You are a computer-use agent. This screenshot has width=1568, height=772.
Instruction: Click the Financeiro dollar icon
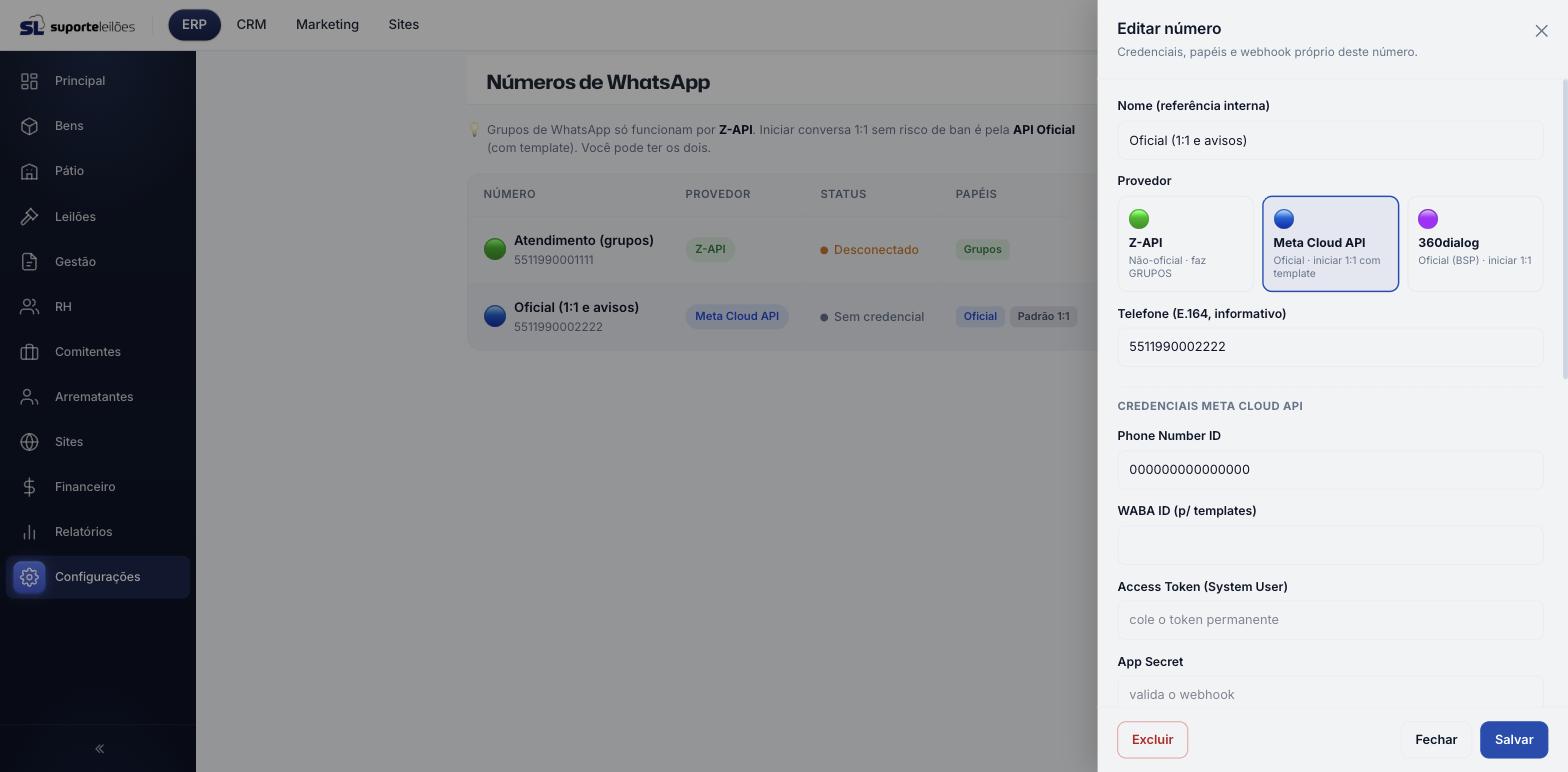(29, 487)
